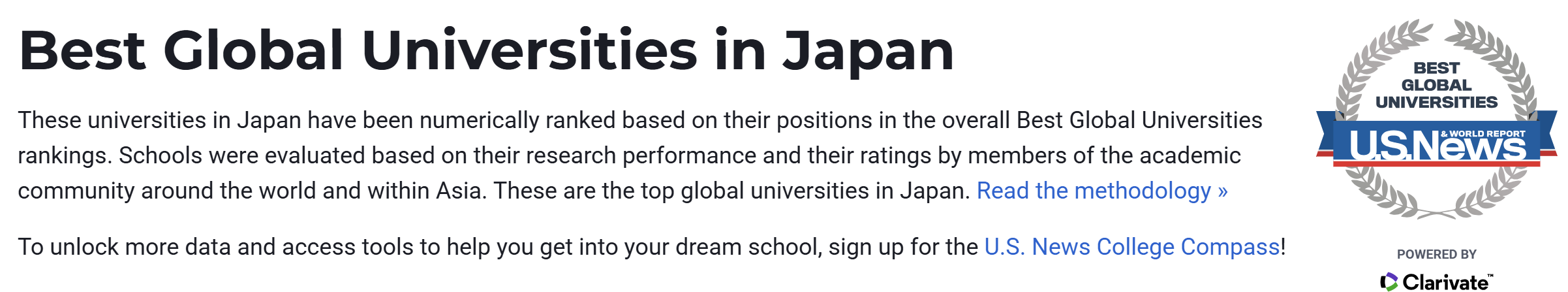Click the Clarivate logo icon
Viewport: 1568px width, 292px height.
coord(1389,282)
